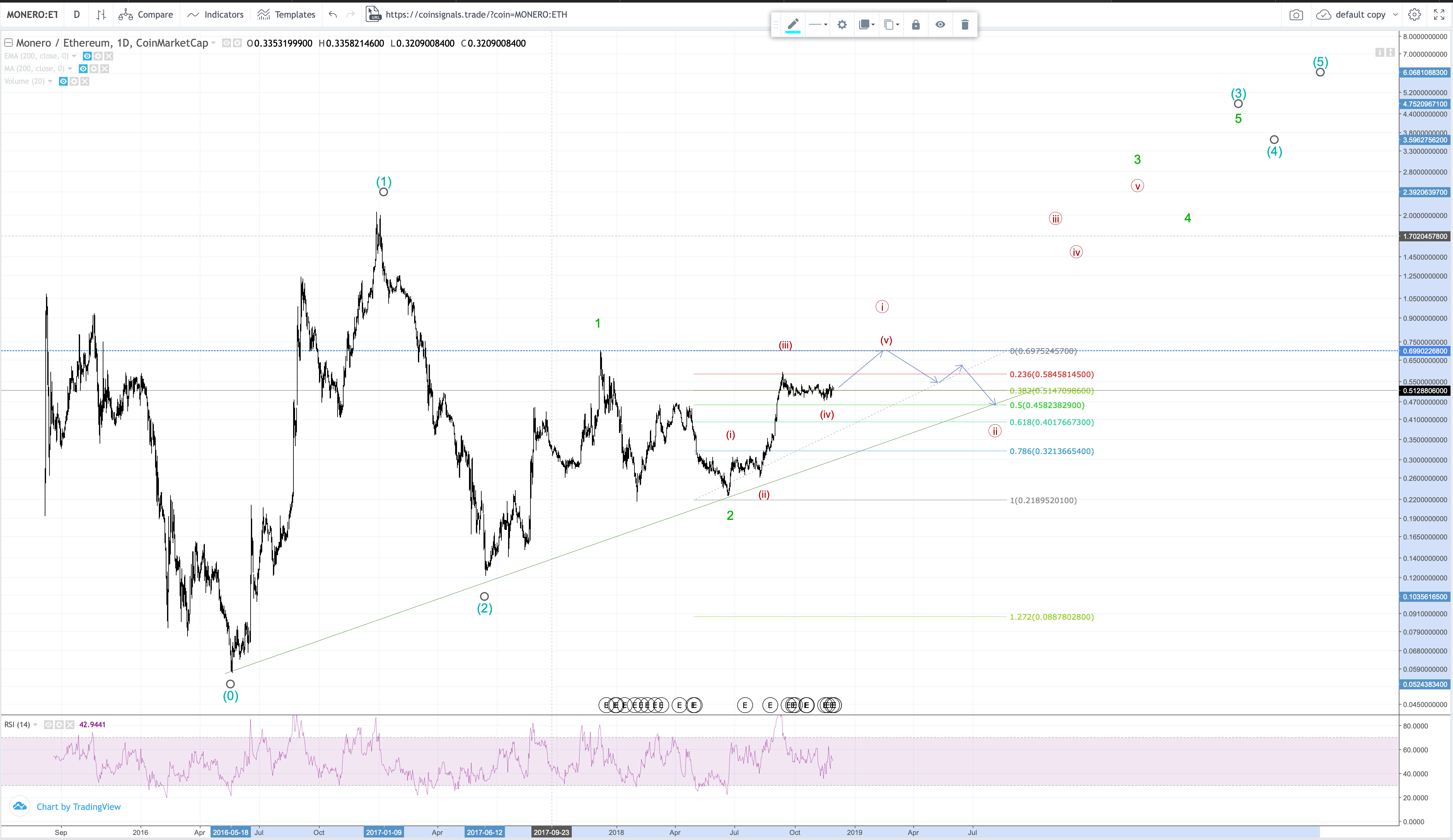Toggle visibility of Monero / Ethereum series
The image size is (1453, 840).
[x=227, y=43]
